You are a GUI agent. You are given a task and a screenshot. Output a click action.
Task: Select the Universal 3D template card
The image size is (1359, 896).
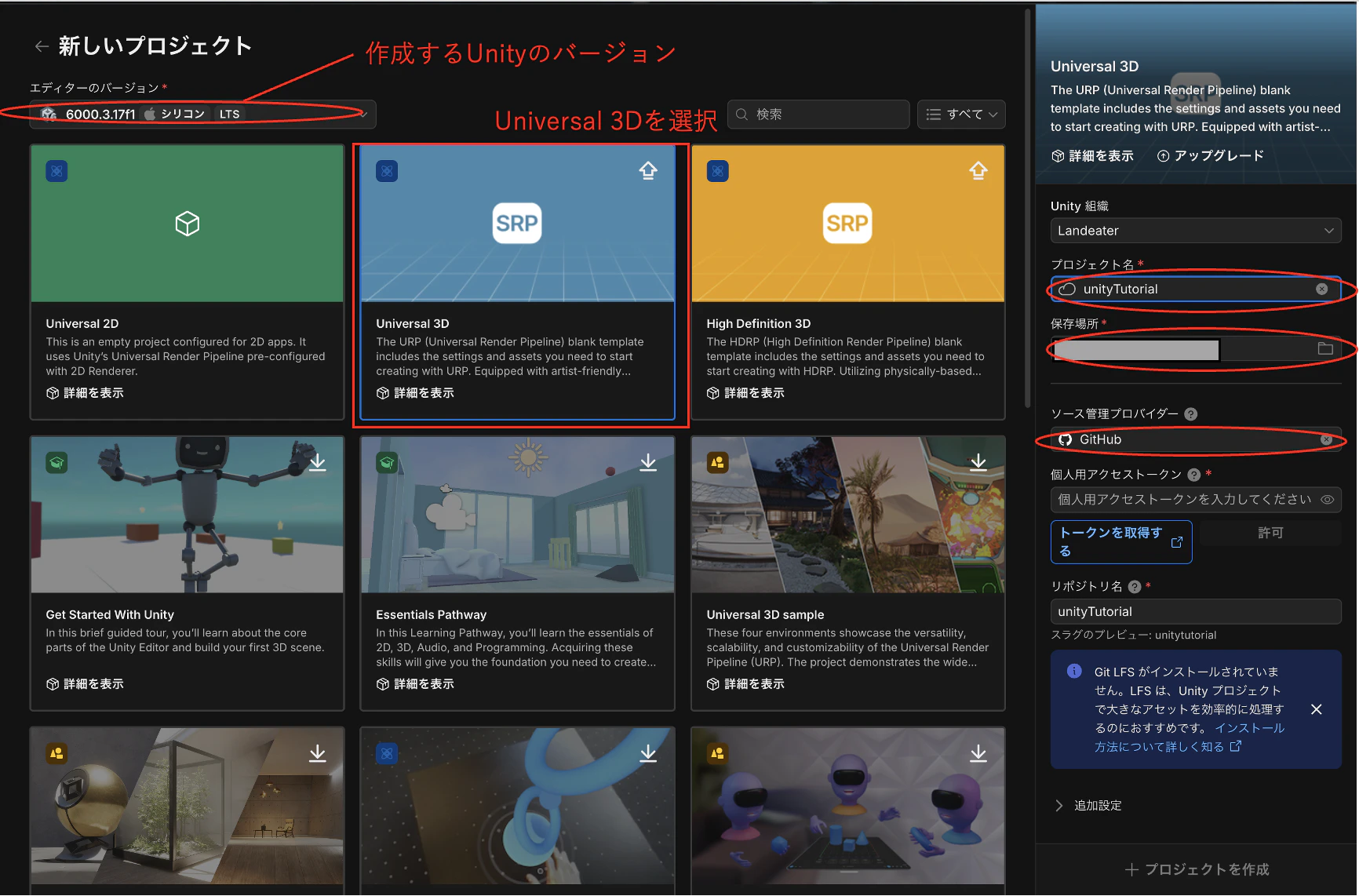517,282
